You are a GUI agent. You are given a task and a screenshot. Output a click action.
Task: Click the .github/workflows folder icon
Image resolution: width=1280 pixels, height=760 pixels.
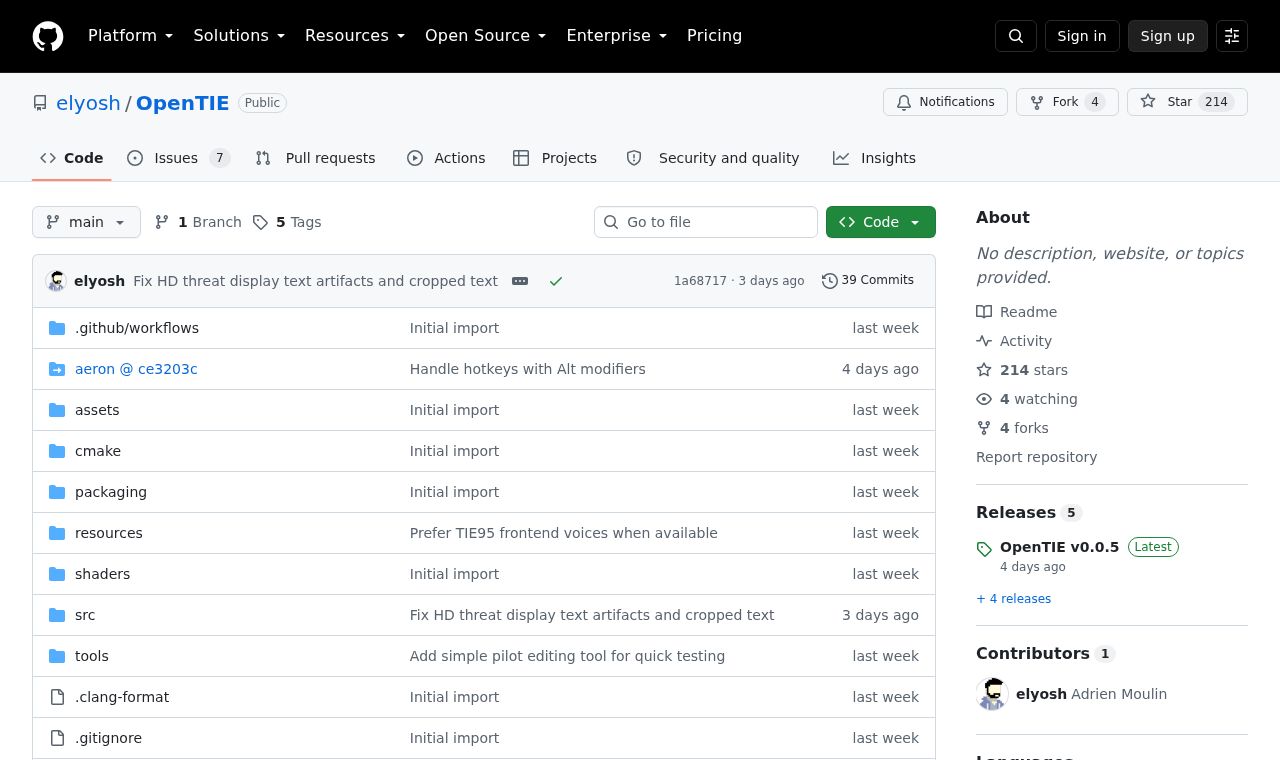57,328
